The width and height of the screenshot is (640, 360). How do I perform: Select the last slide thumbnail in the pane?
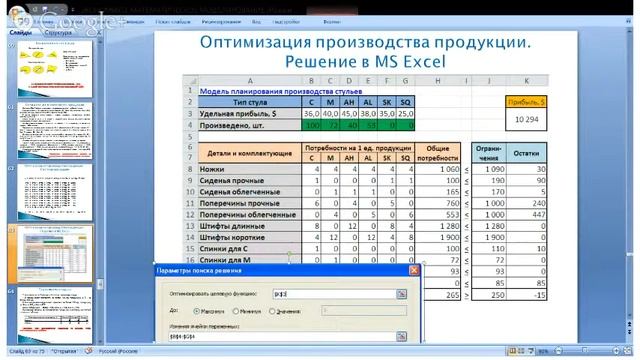tap(55, 316)
